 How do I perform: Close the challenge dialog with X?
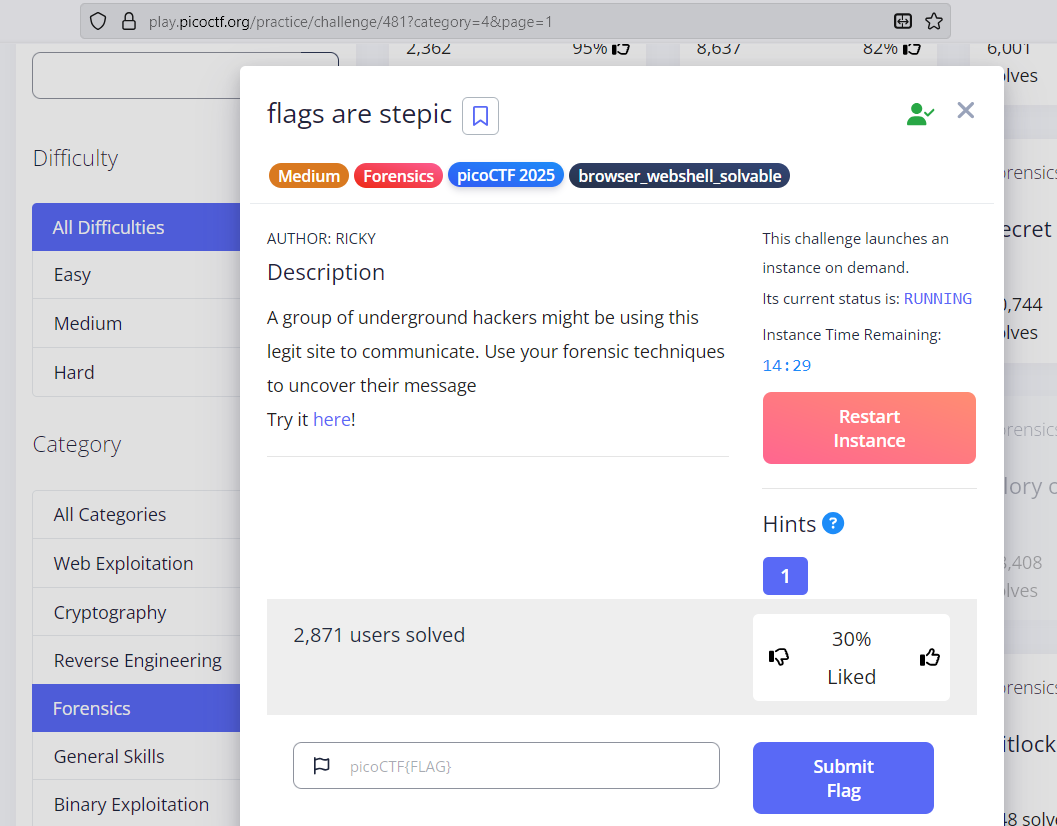(965, 111)
